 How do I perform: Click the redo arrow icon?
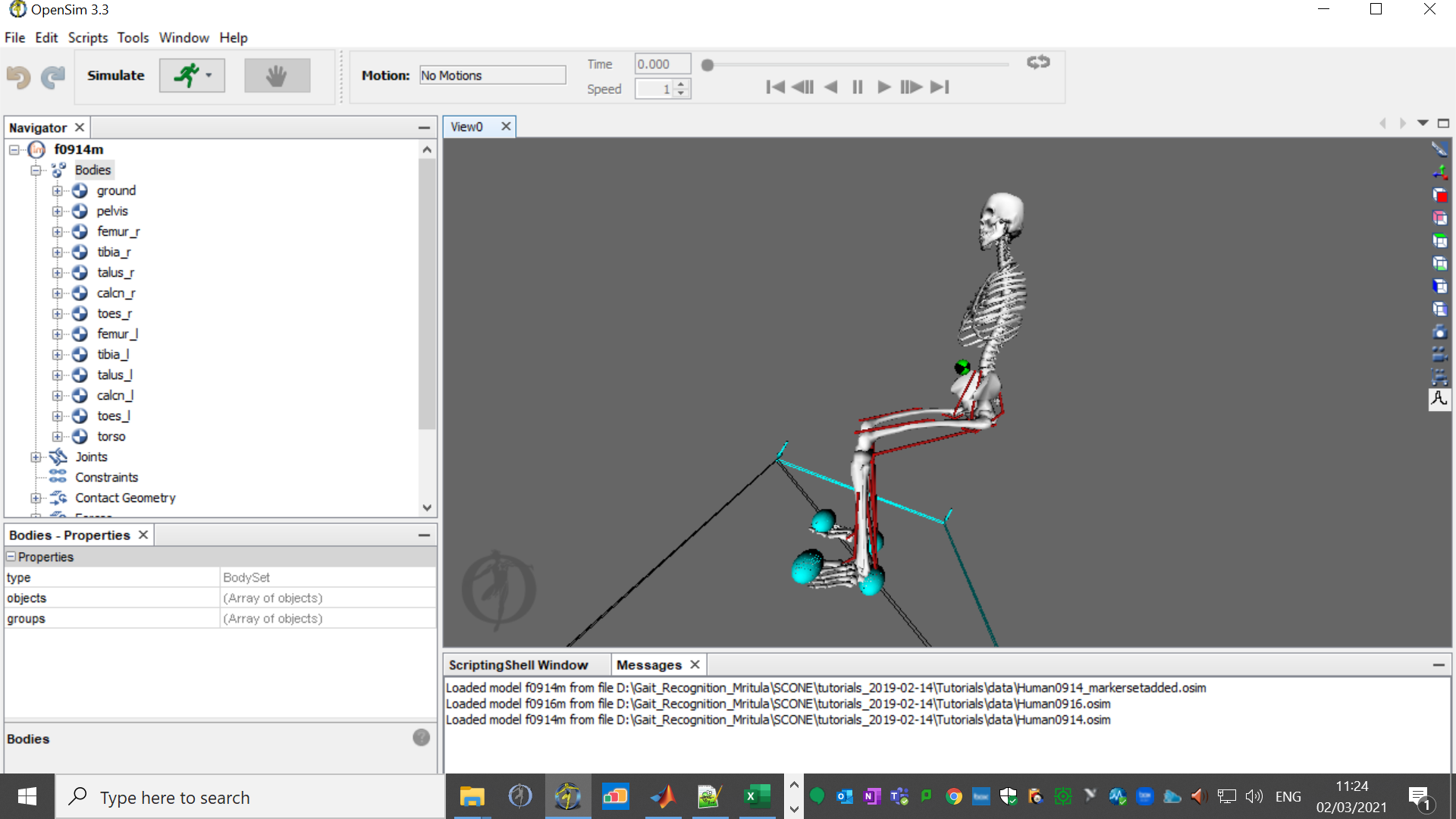coord(52,76)
